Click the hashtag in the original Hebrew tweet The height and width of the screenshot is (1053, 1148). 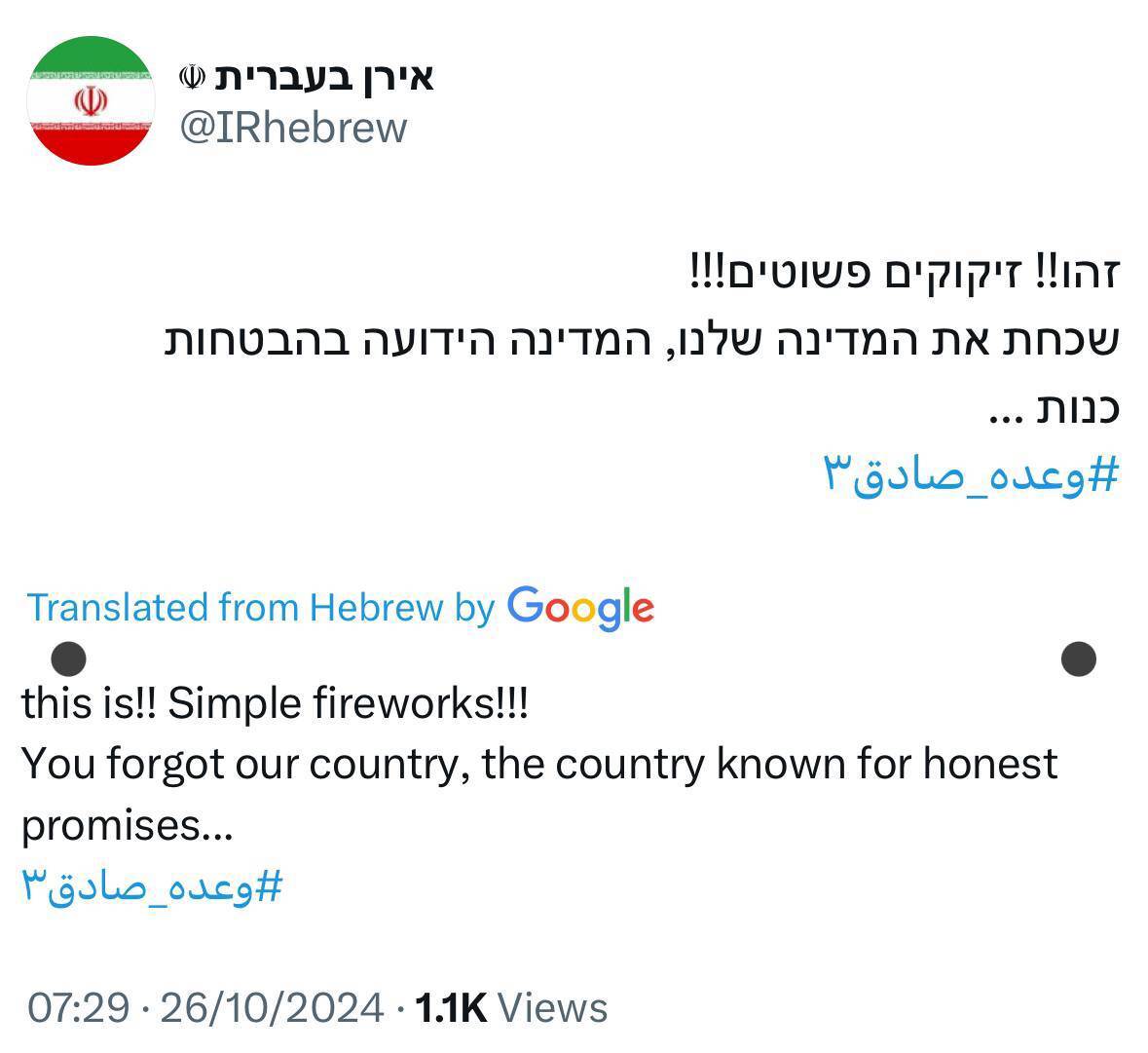click(971, 475)
